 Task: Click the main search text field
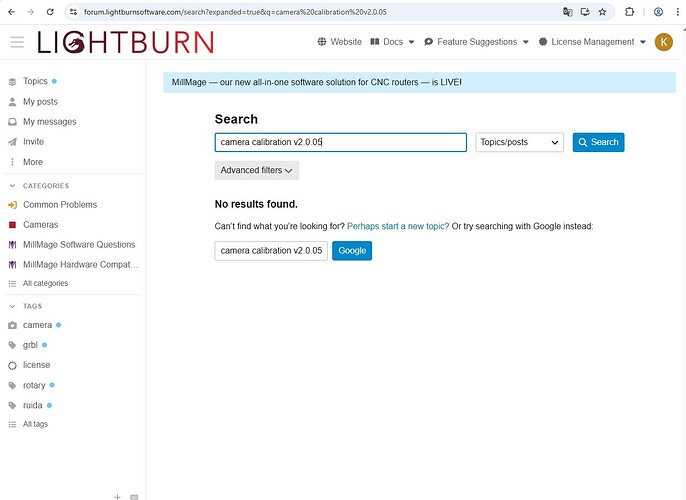340,142
